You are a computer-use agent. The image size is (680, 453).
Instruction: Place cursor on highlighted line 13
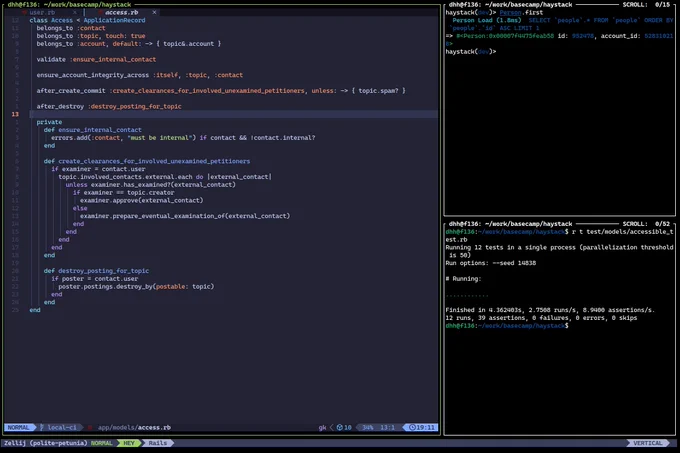[x=233, y=114]
